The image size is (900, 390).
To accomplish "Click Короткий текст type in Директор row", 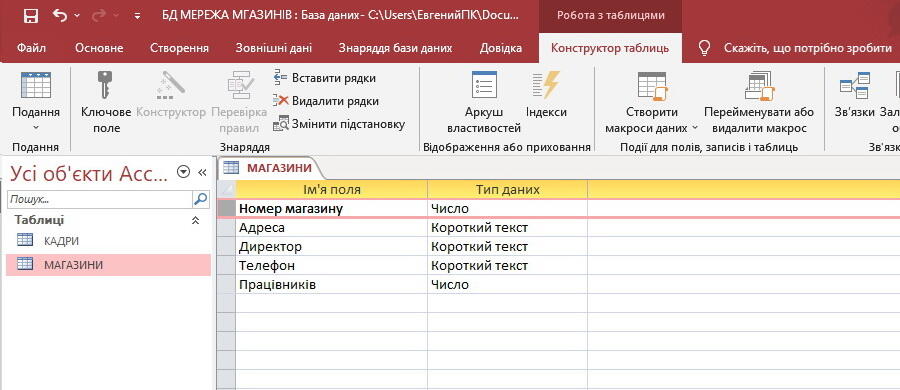I will click(x=507, y=246).
